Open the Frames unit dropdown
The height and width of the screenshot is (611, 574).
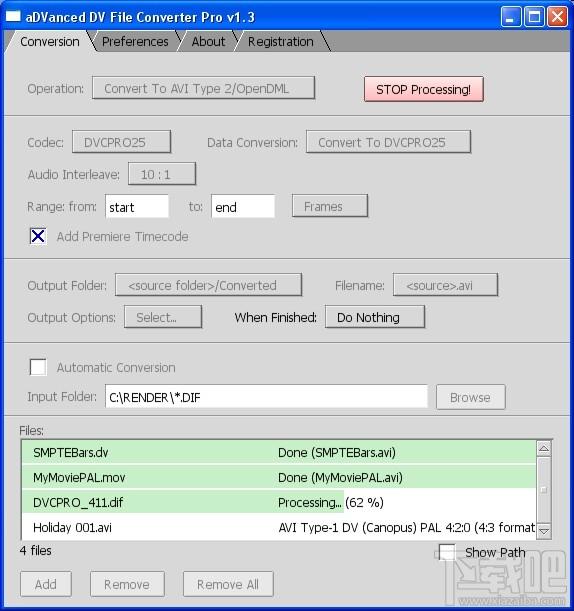pyautogui.click(x=330, y=206)
